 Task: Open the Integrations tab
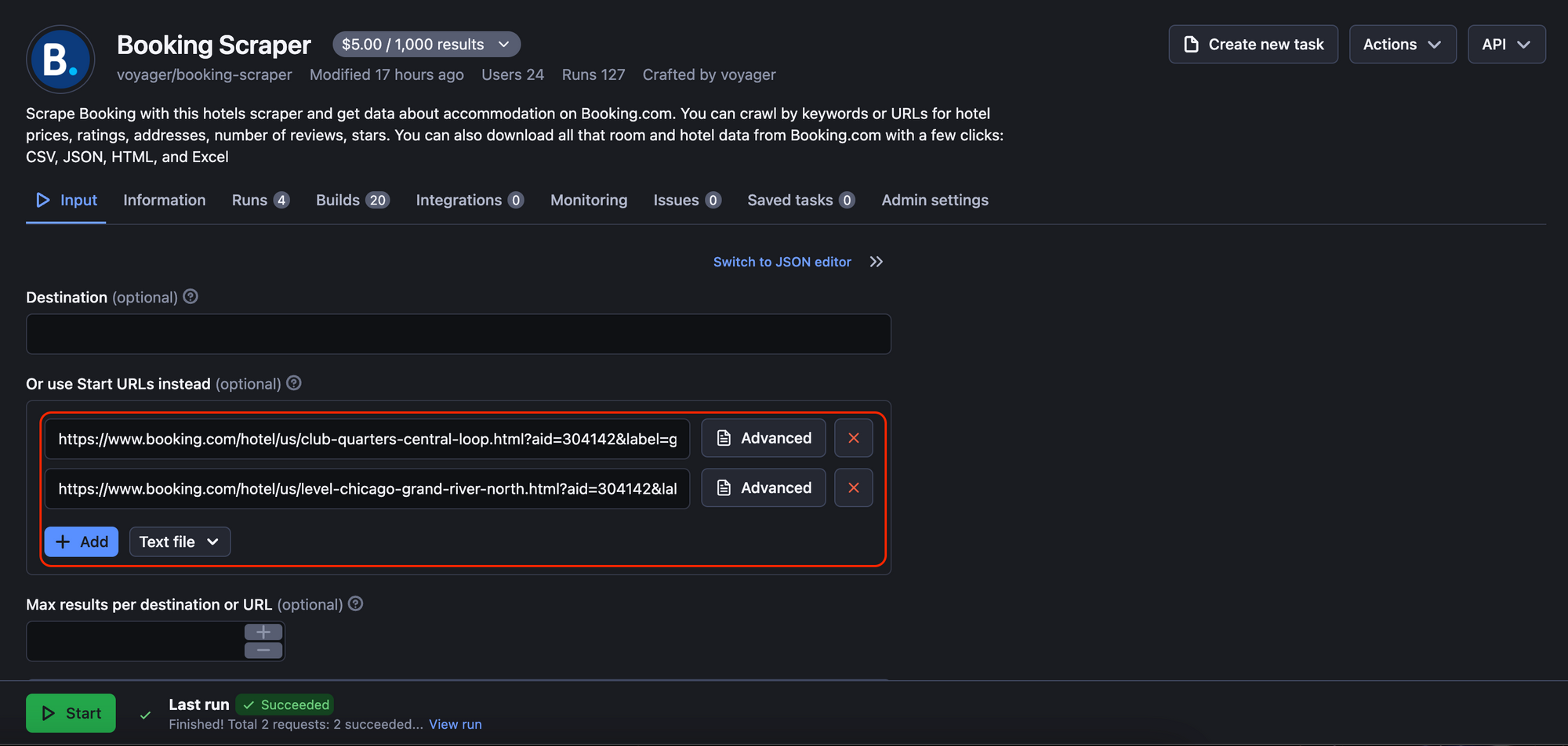tap(470, 201)
